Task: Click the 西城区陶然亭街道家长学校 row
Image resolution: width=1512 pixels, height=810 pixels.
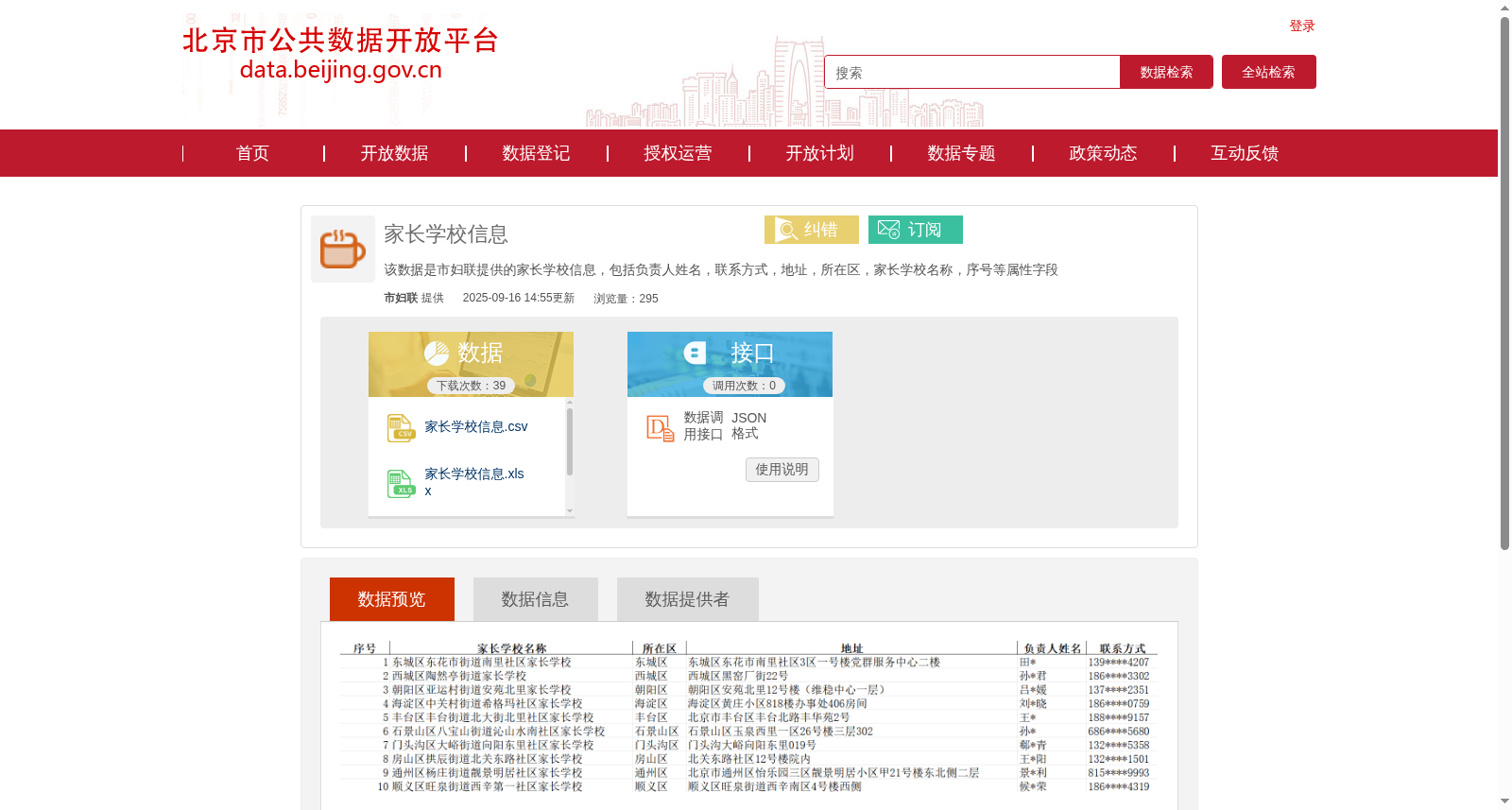Action: click(x=748, y=676)
